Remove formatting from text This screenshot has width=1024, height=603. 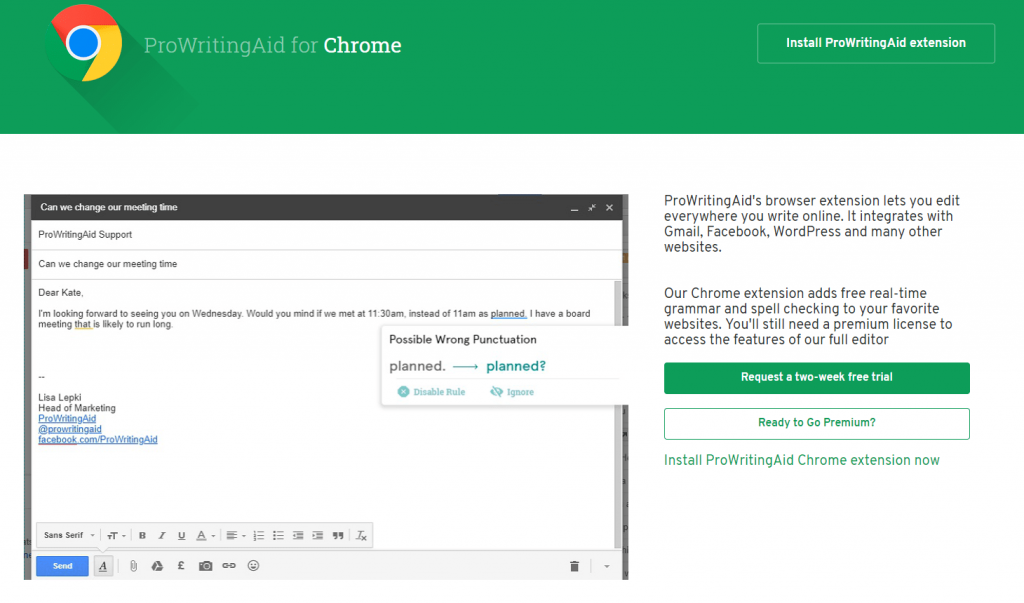360,536
